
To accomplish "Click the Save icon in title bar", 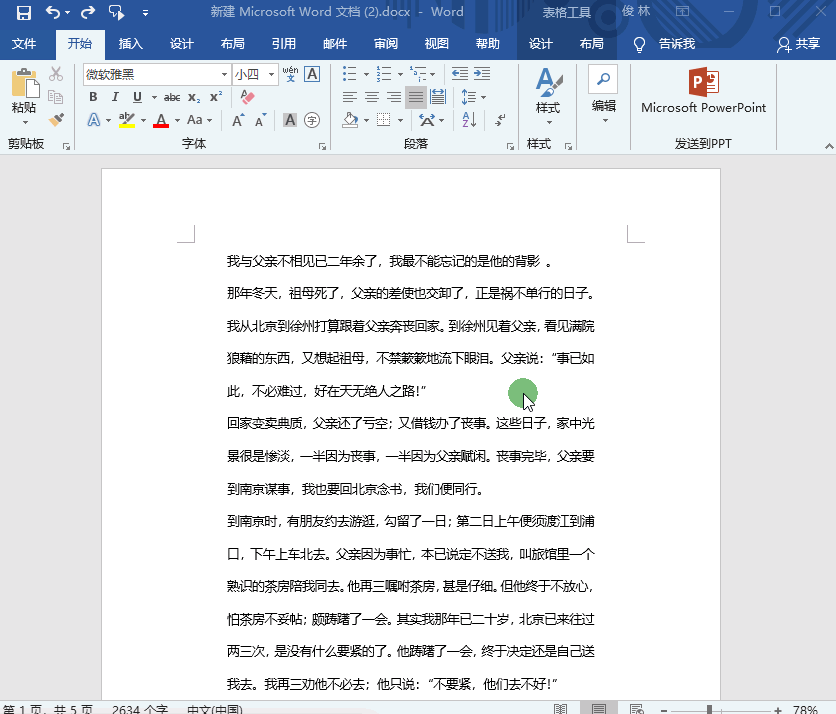I will tap(23, 13).
